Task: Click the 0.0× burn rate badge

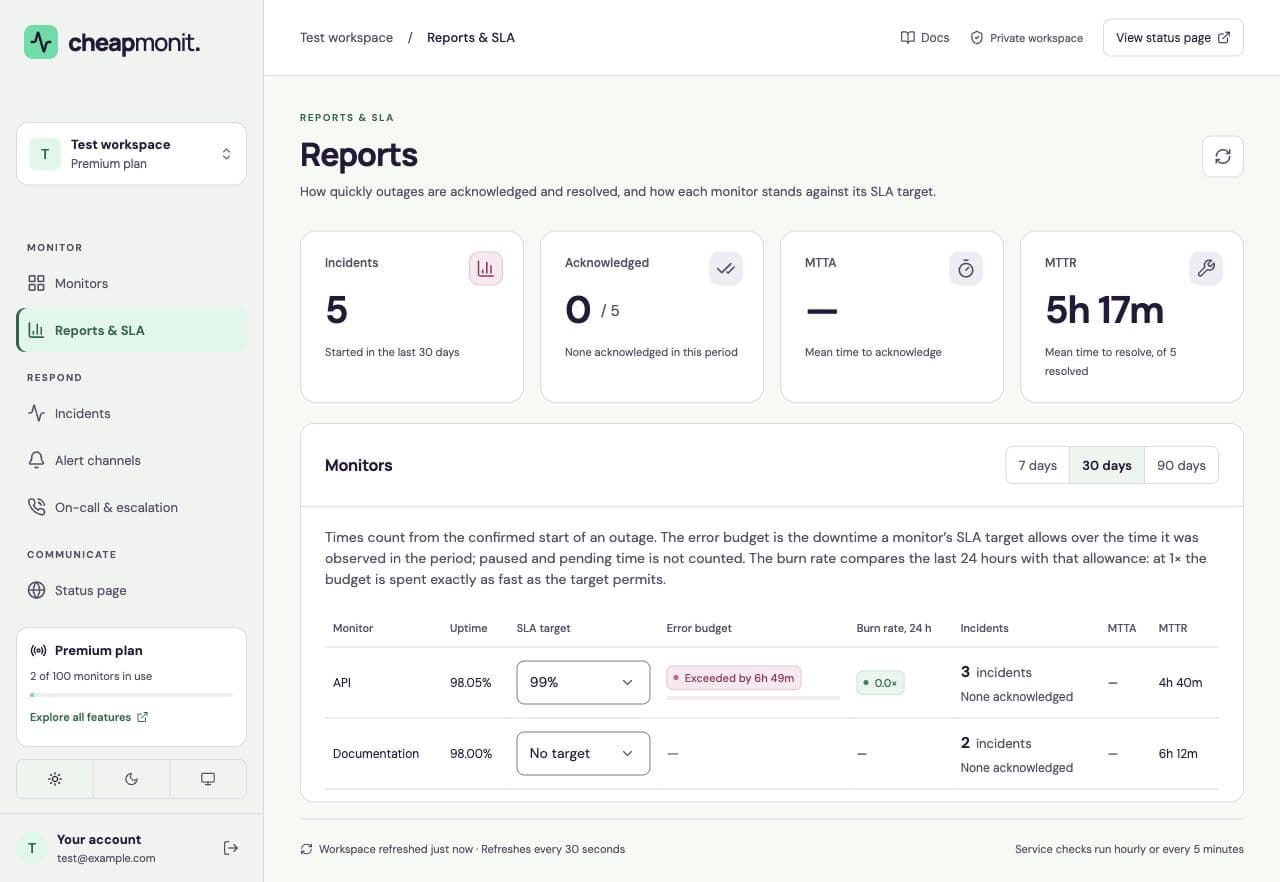Action: click(880, 683)
